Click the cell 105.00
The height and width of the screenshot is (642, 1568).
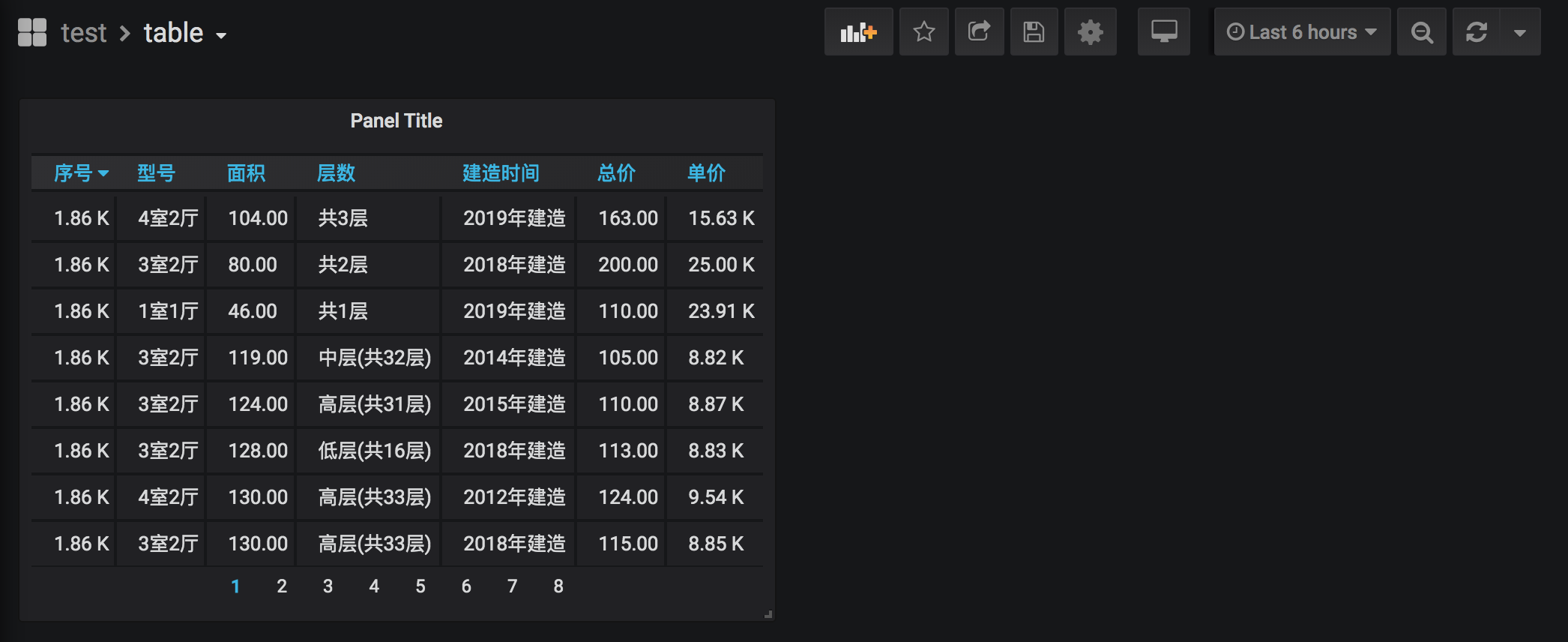tap(621, 358)
